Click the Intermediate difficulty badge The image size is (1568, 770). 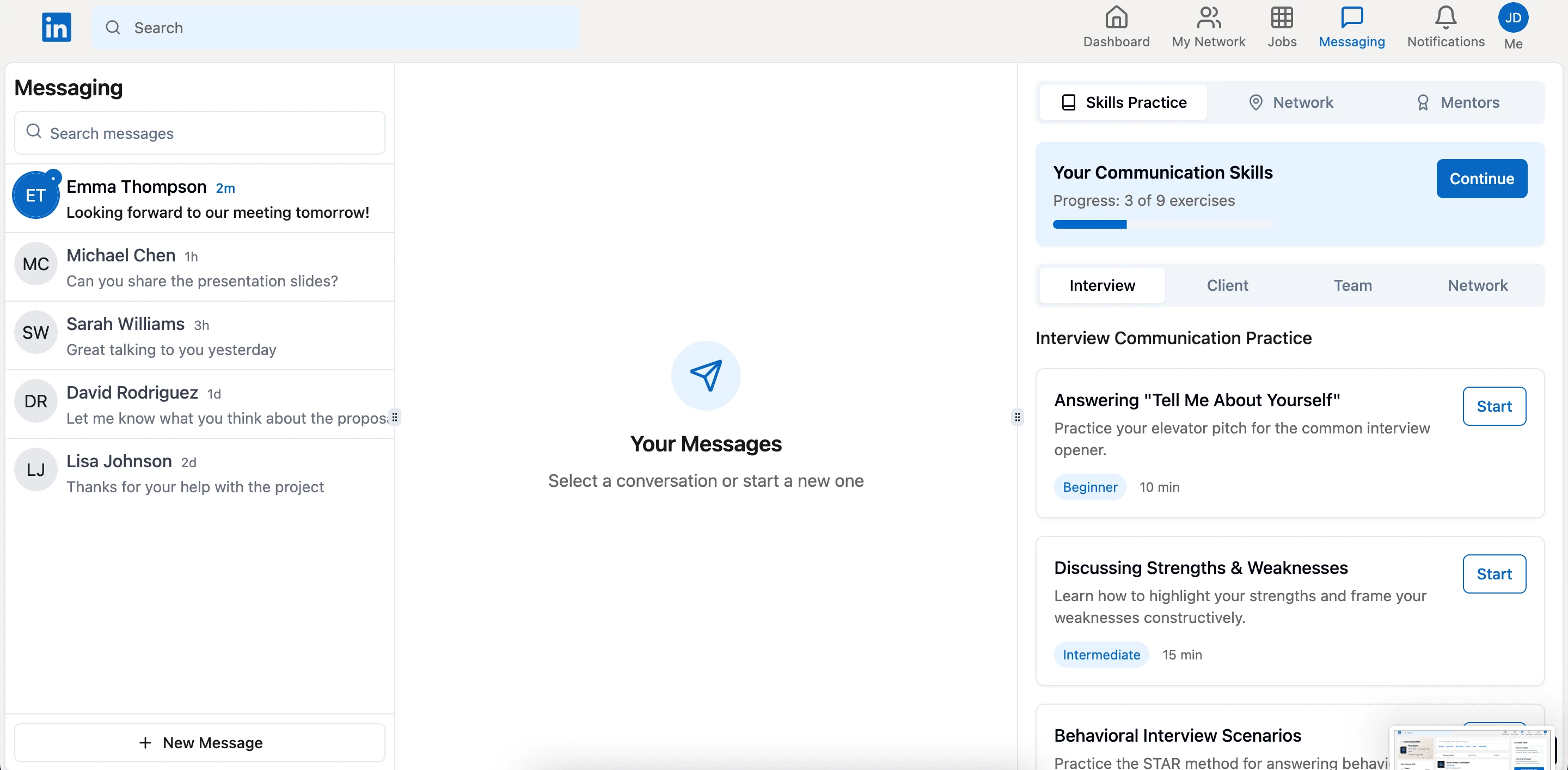click(x=1101, y=655)
